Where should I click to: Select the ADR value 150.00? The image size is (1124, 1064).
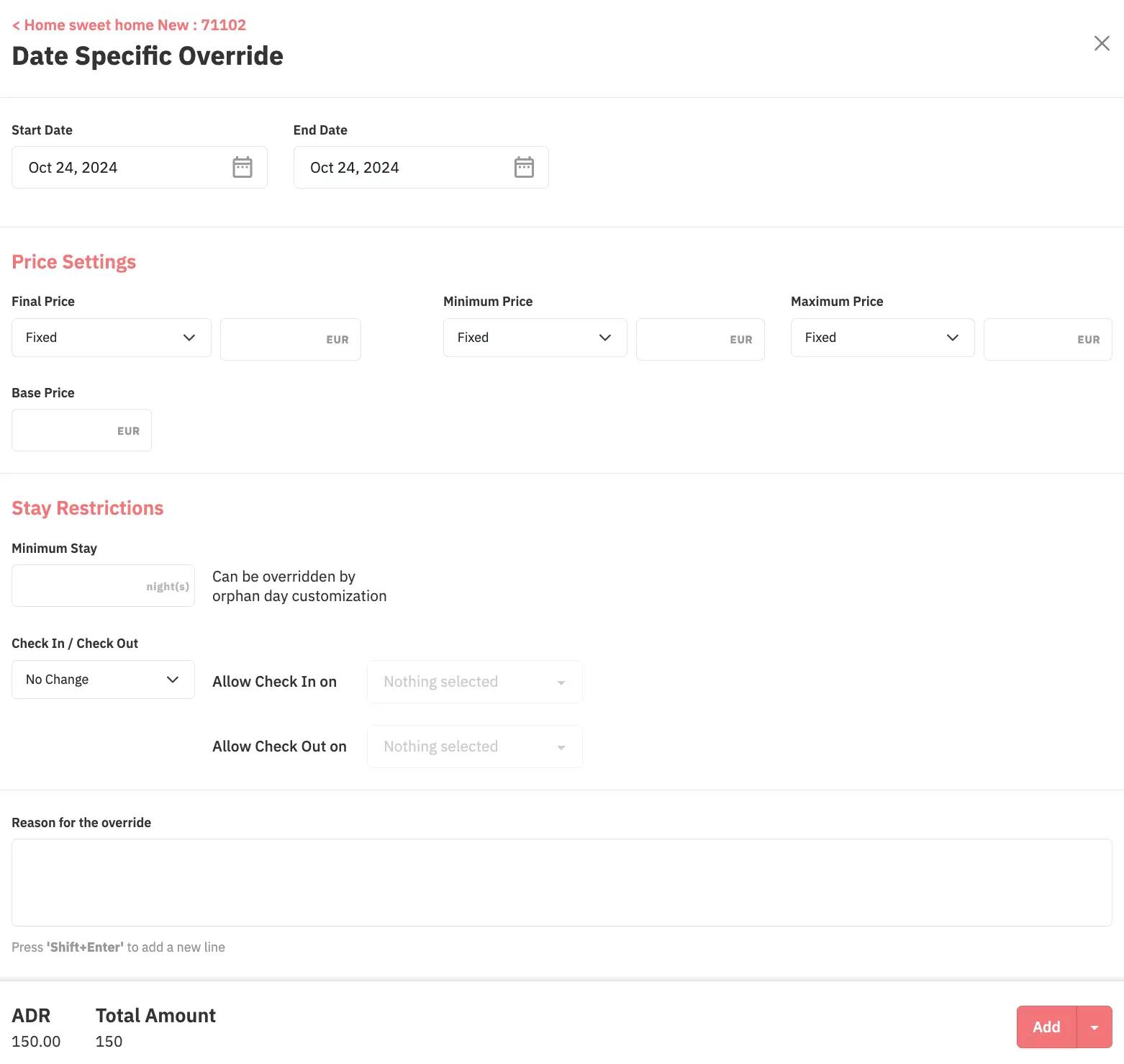point(36,1042)
